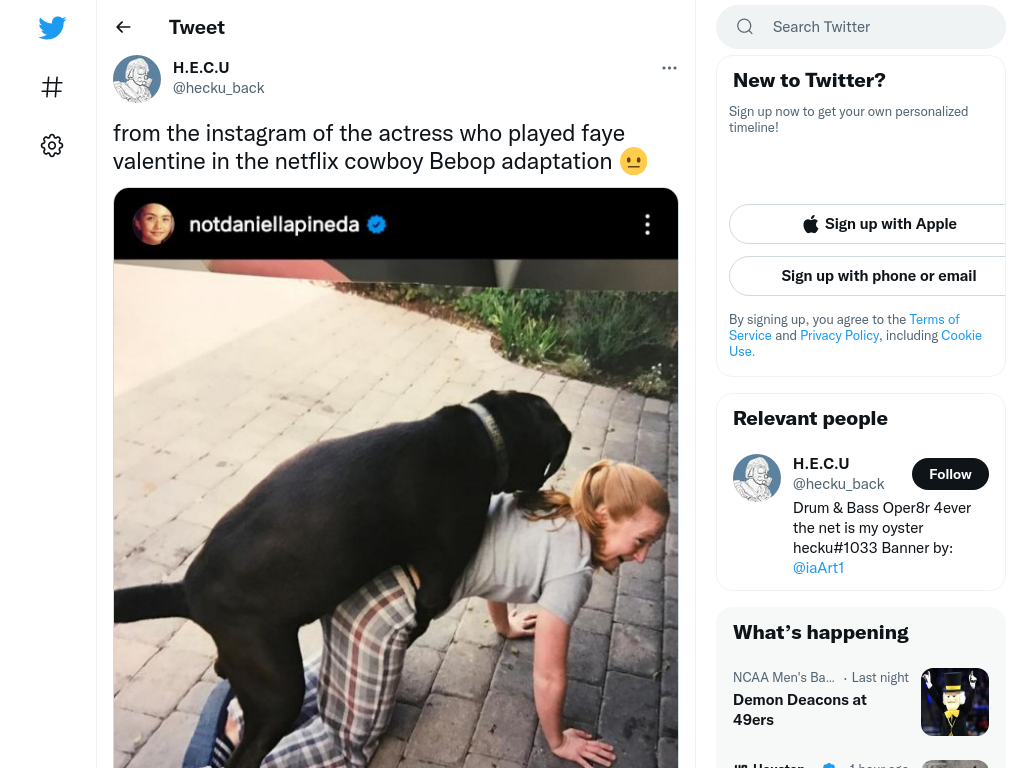Open the tweet's more options menu
Screen dimensions: 1024x768
[669, 68]
